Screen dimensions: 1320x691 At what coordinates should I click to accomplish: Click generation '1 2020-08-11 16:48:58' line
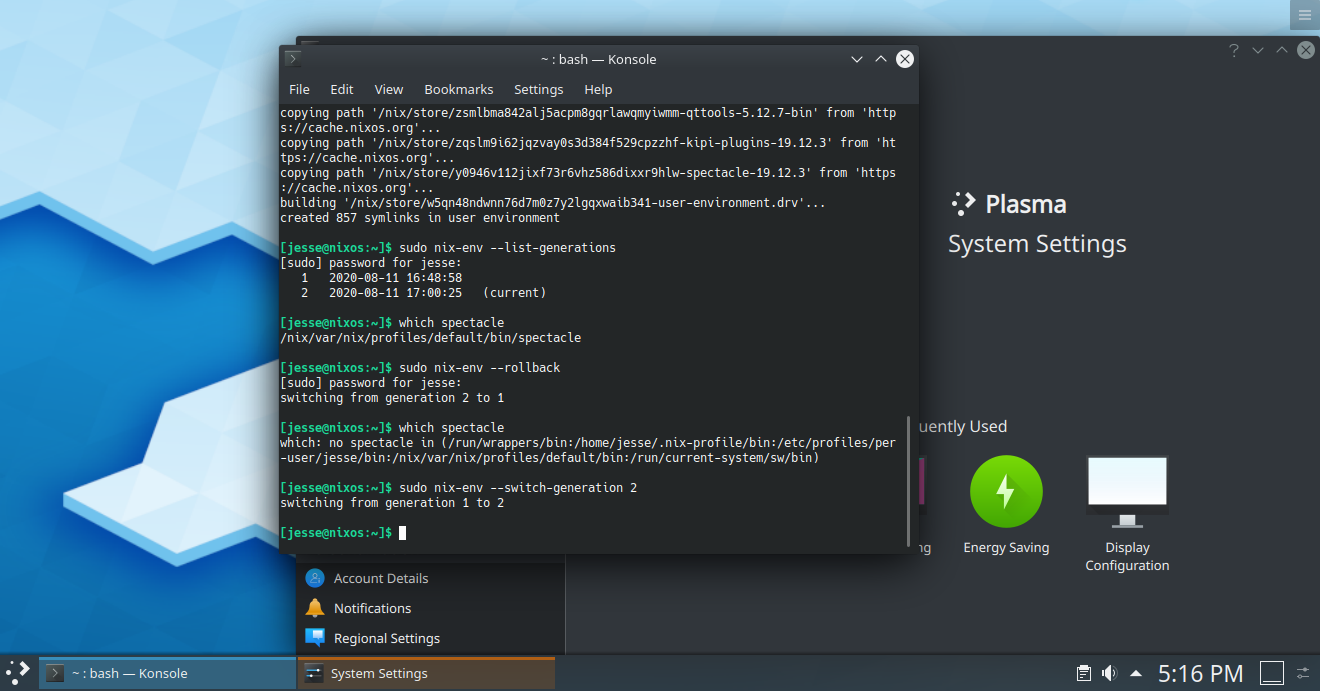[x=381, y=278]
